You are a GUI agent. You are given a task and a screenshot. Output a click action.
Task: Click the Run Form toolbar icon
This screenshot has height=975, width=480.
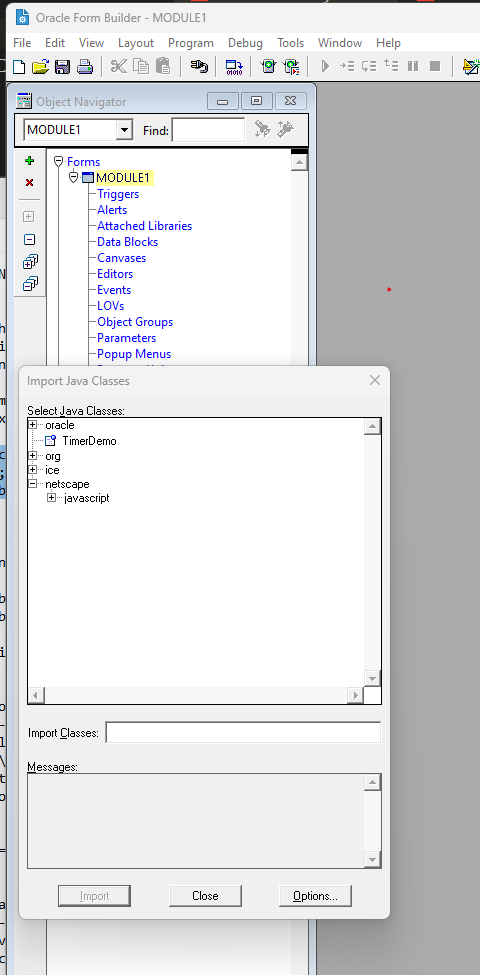pyautogui.click(x=269, y=66)
